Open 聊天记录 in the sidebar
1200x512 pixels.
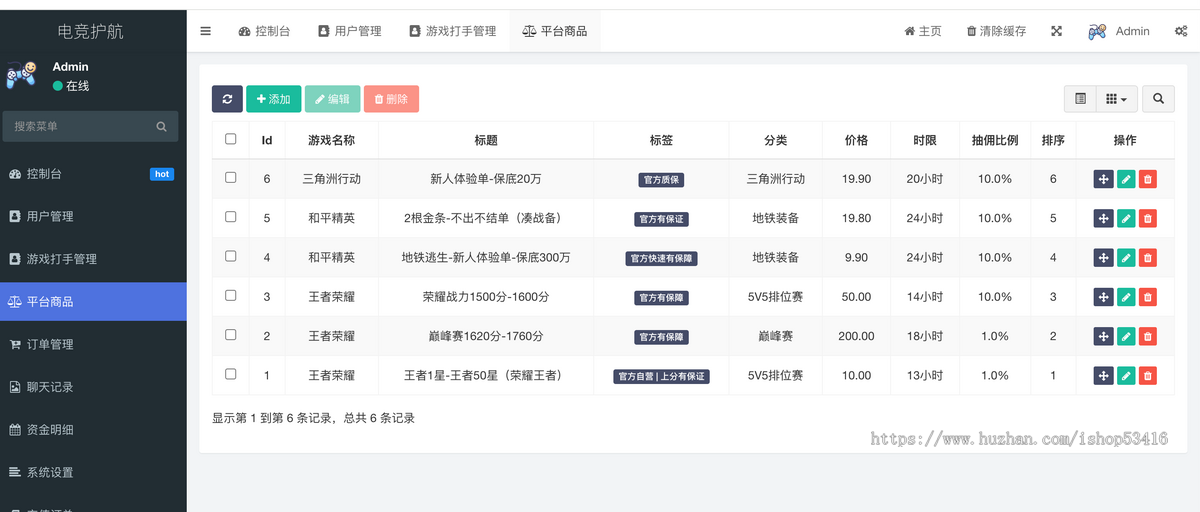pos(93,387)
